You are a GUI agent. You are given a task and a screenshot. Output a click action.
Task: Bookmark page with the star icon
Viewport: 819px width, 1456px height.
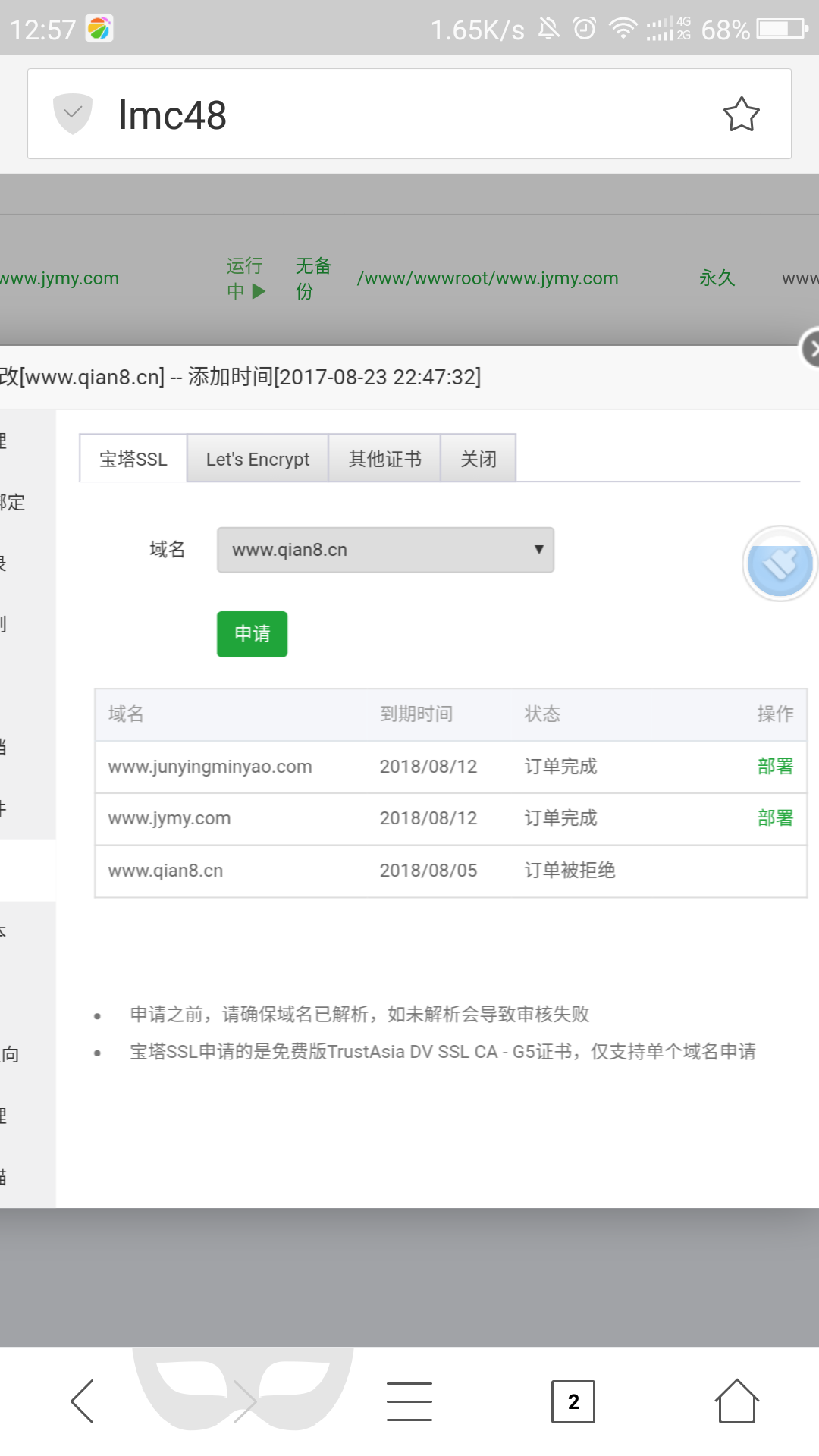(741, 115)
